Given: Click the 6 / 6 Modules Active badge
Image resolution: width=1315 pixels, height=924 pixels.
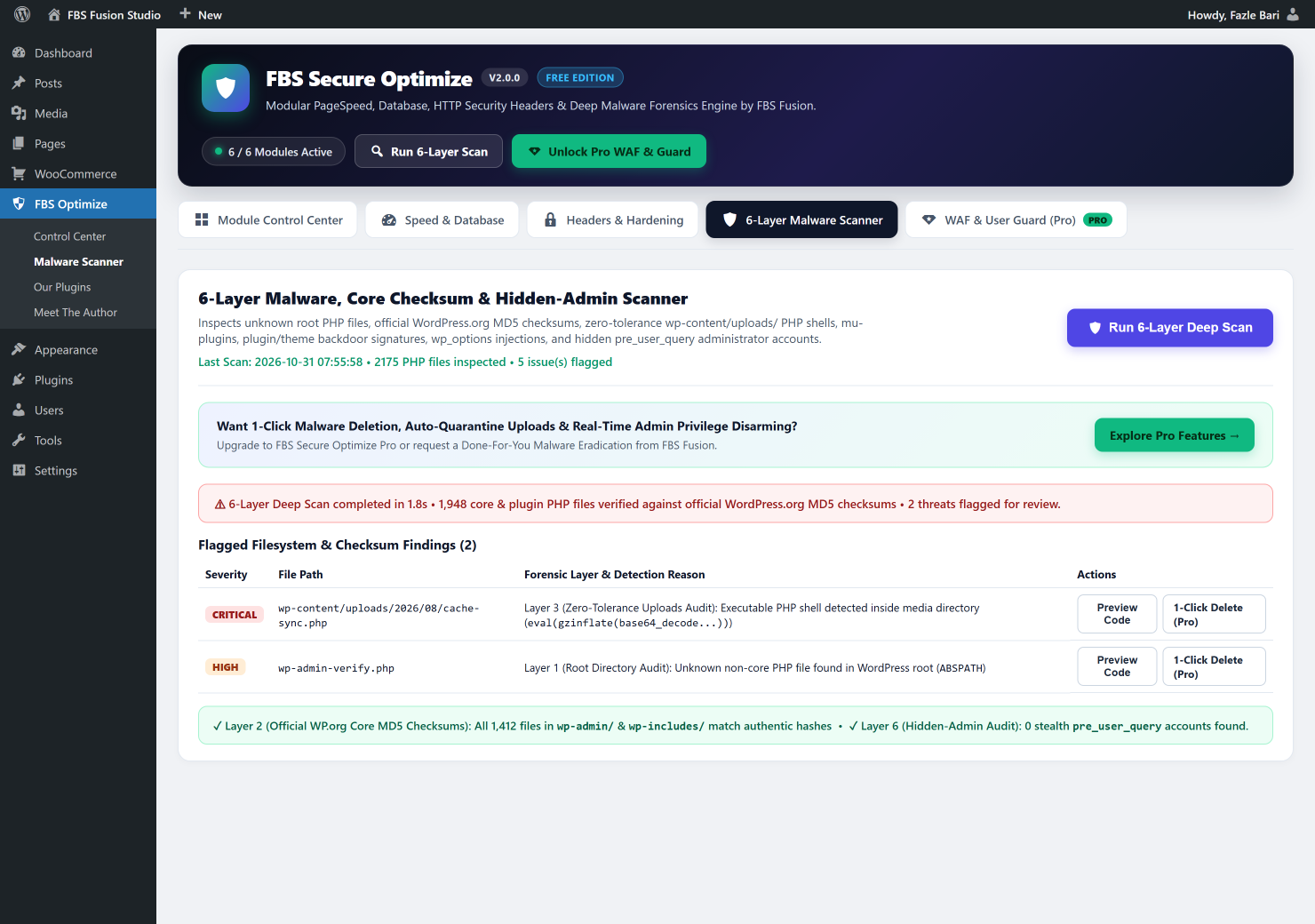Looking at the screenshot, I should pos(273,152).
